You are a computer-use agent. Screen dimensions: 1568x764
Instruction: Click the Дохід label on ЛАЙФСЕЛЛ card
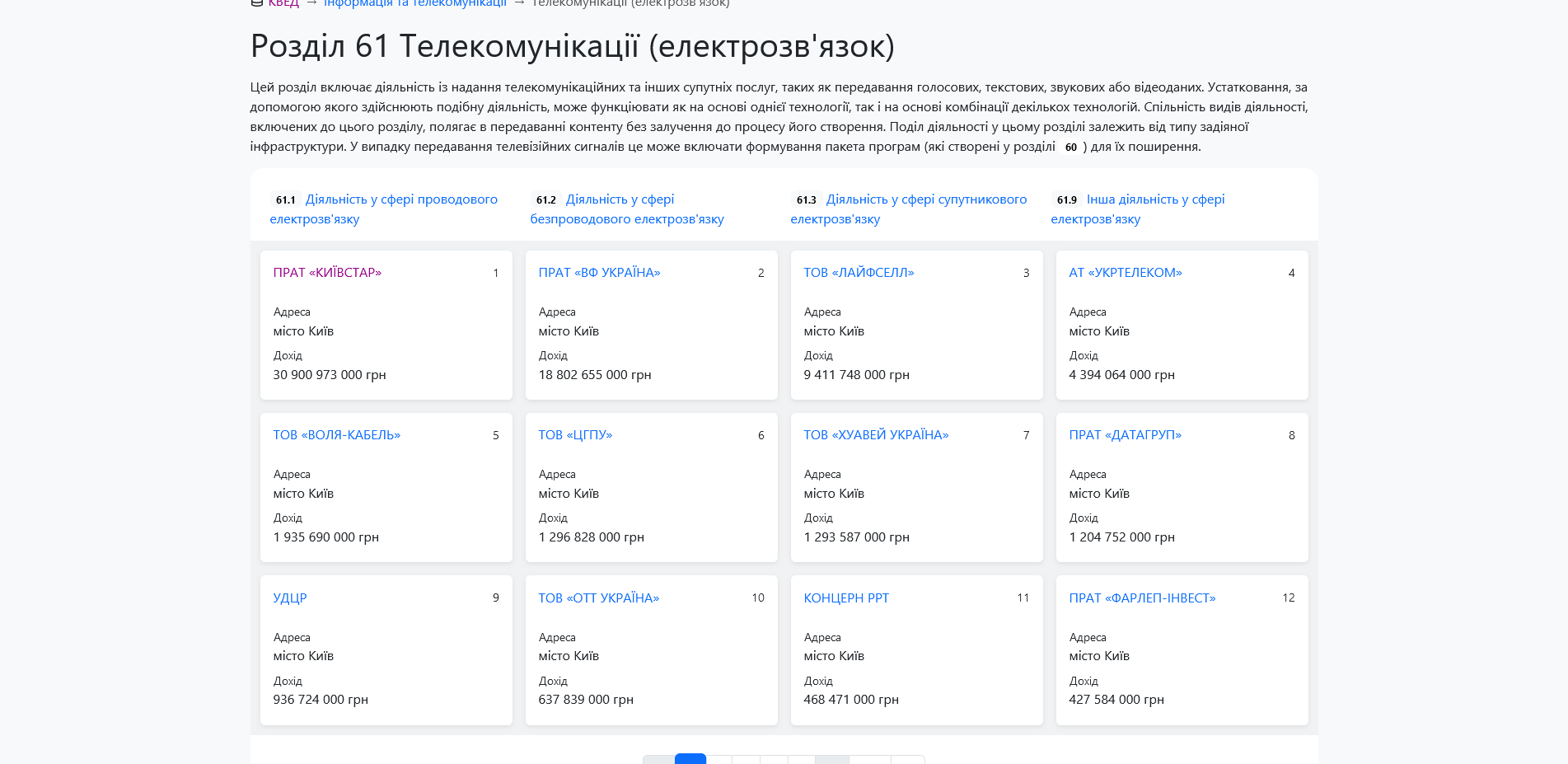[818, 356]
